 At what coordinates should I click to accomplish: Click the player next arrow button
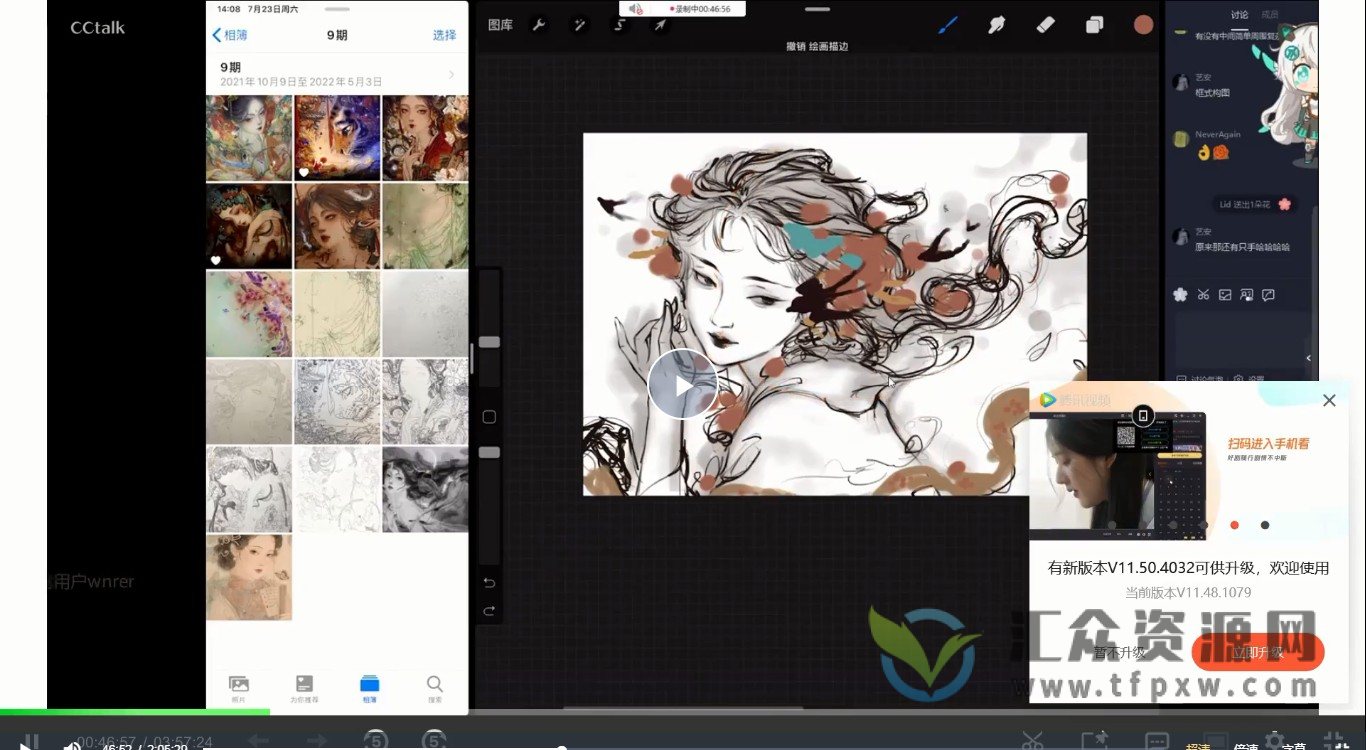(x=318, y=741)
